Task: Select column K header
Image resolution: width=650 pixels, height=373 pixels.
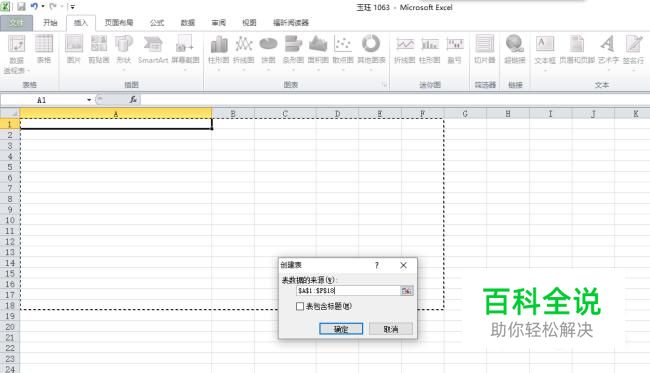Action: tap(635, 114)
